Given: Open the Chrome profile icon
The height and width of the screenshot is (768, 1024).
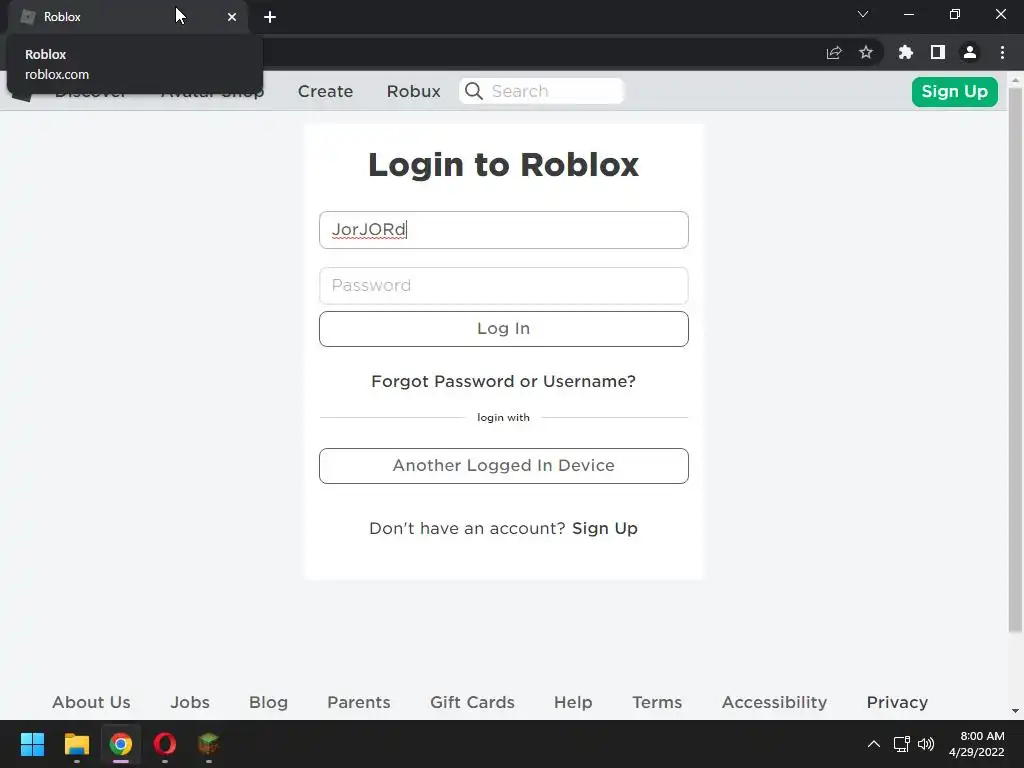Looking at the screenshot, I should [x=970, y=52].
